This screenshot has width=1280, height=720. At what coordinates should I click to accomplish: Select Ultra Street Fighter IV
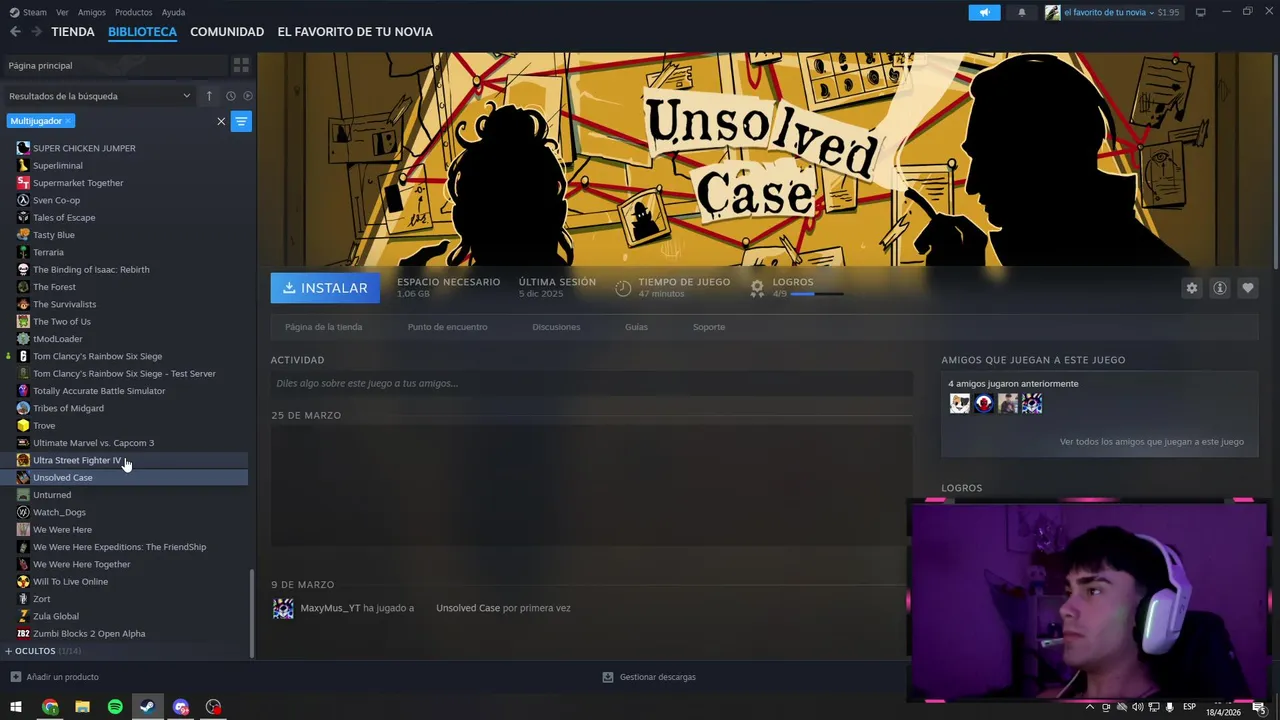[x=77, y=460]
